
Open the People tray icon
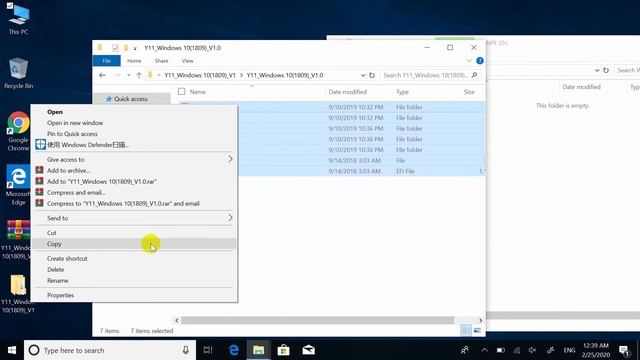click(464, 350)
